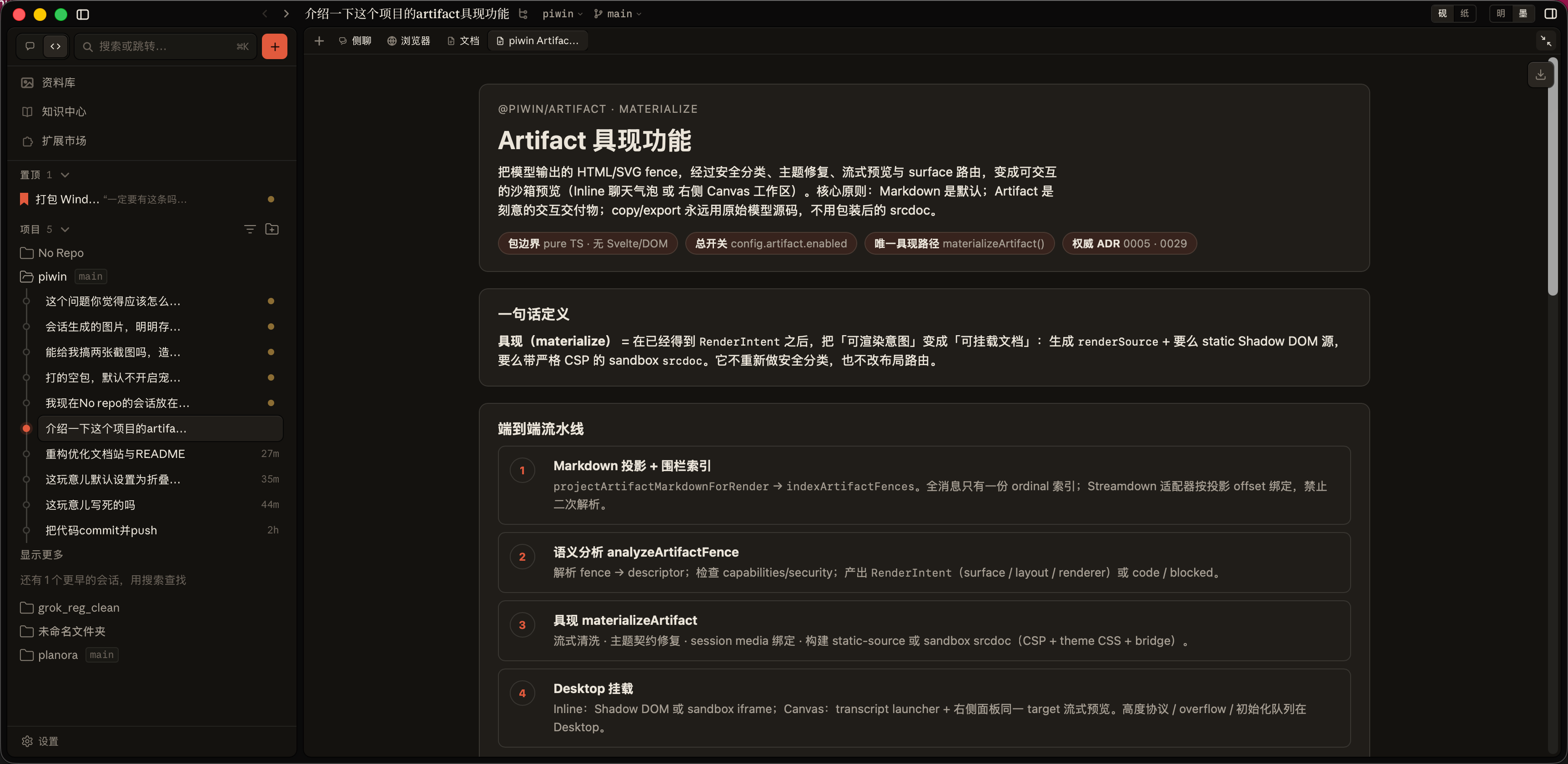Open session 我现在No repo的会话放在...
Screen dimensions: 1568x764
pos(160,403)
